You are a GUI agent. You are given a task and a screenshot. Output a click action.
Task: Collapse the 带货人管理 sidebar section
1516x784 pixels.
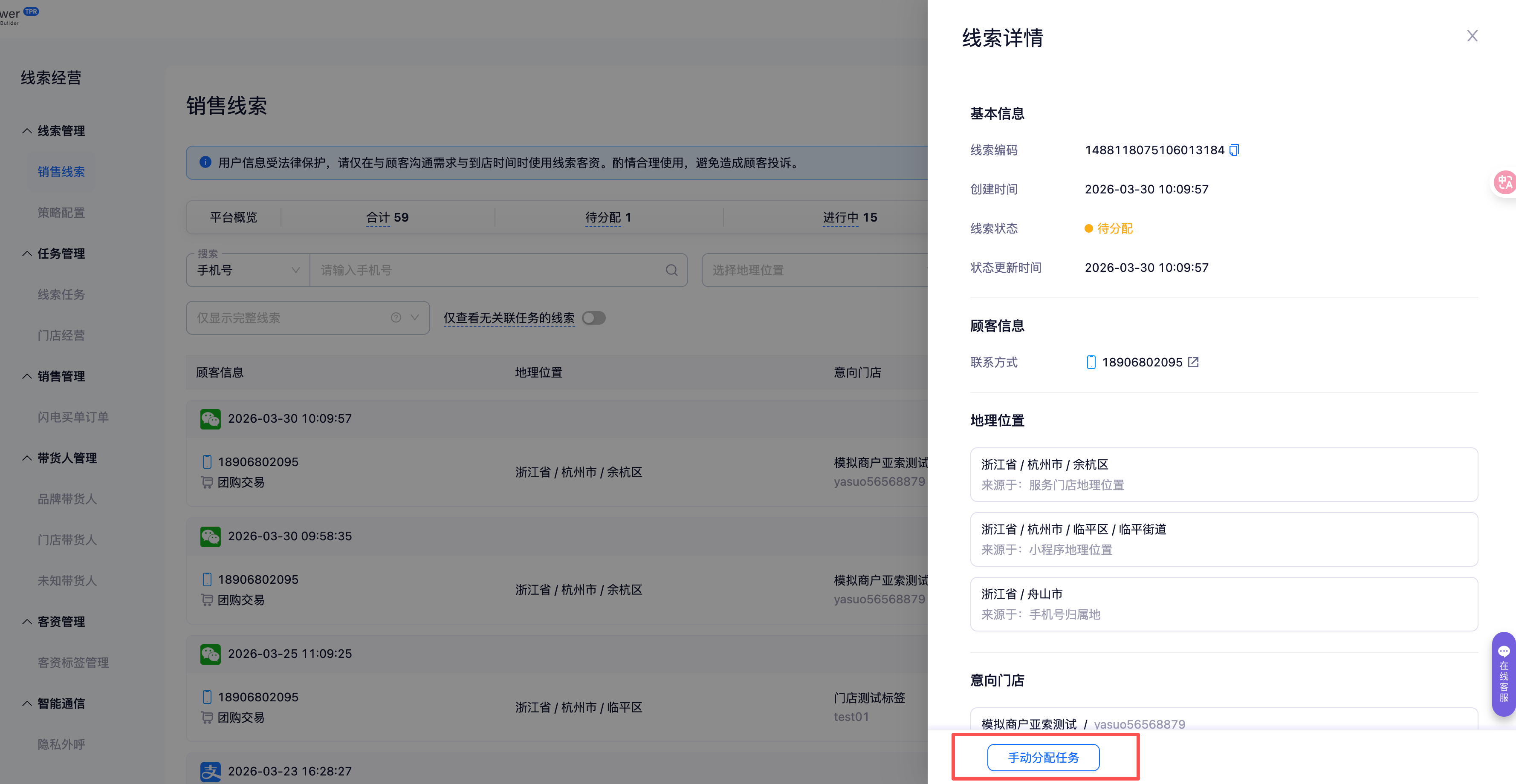tap(27, 458)
